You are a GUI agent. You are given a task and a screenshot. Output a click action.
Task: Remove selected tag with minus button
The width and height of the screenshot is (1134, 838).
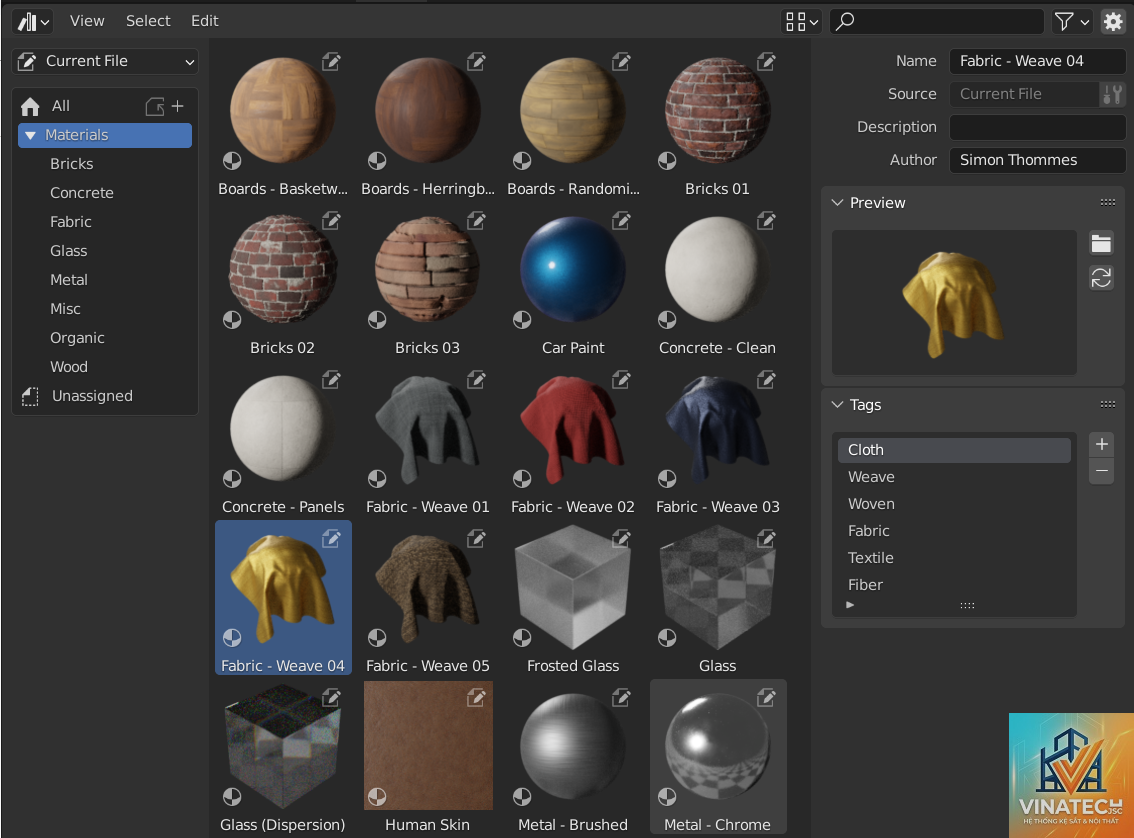point(1101,471)
